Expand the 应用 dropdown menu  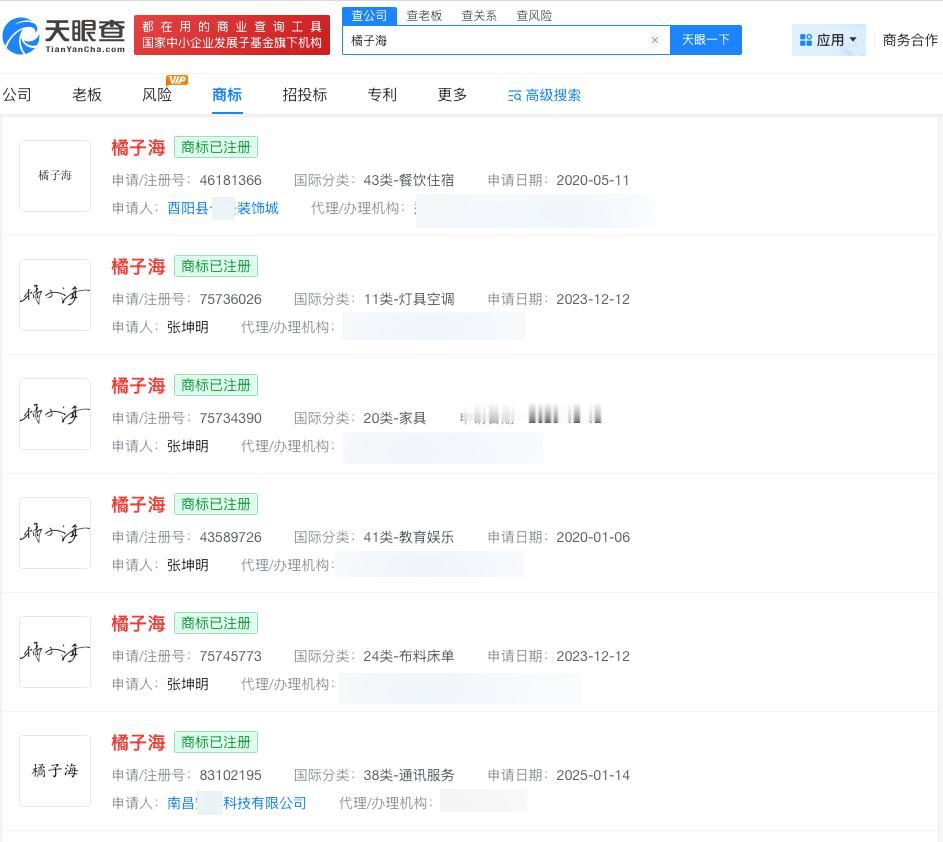tap(851, 40)
